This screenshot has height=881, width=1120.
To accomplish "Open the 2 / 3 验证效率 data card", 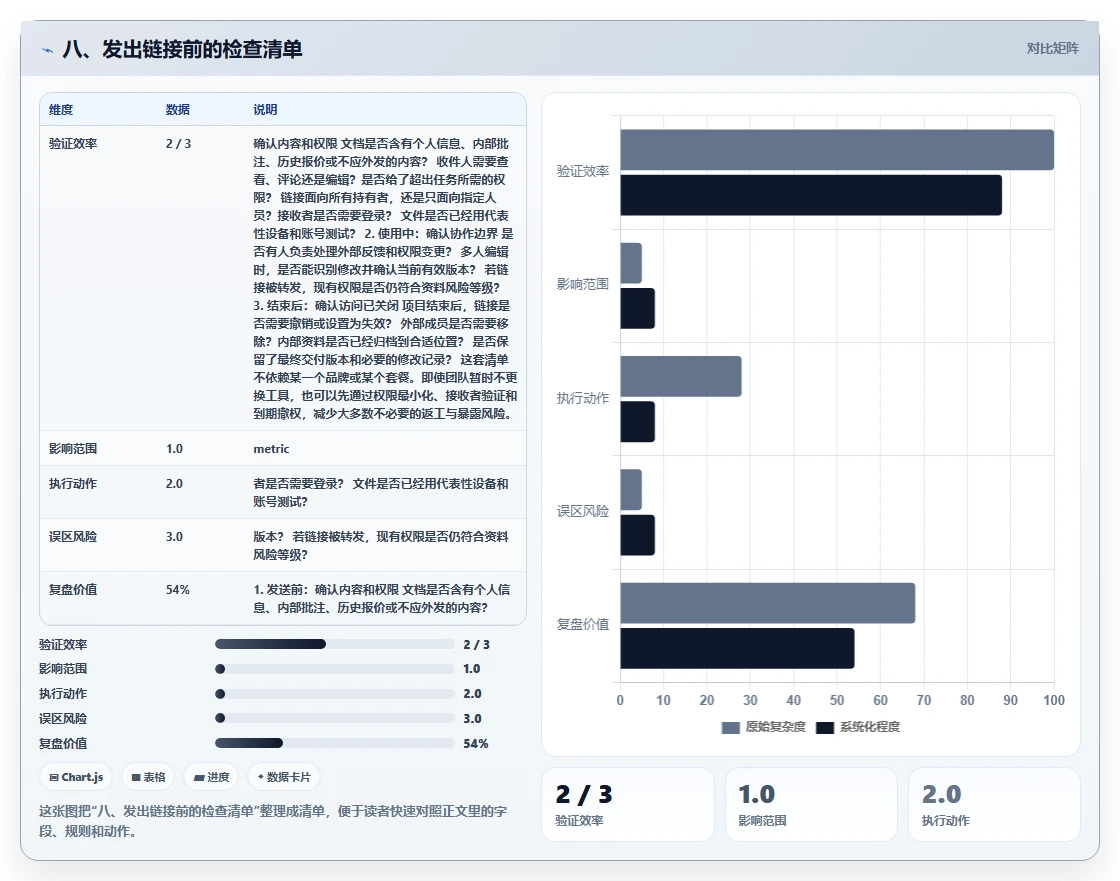I will (627, 805).
